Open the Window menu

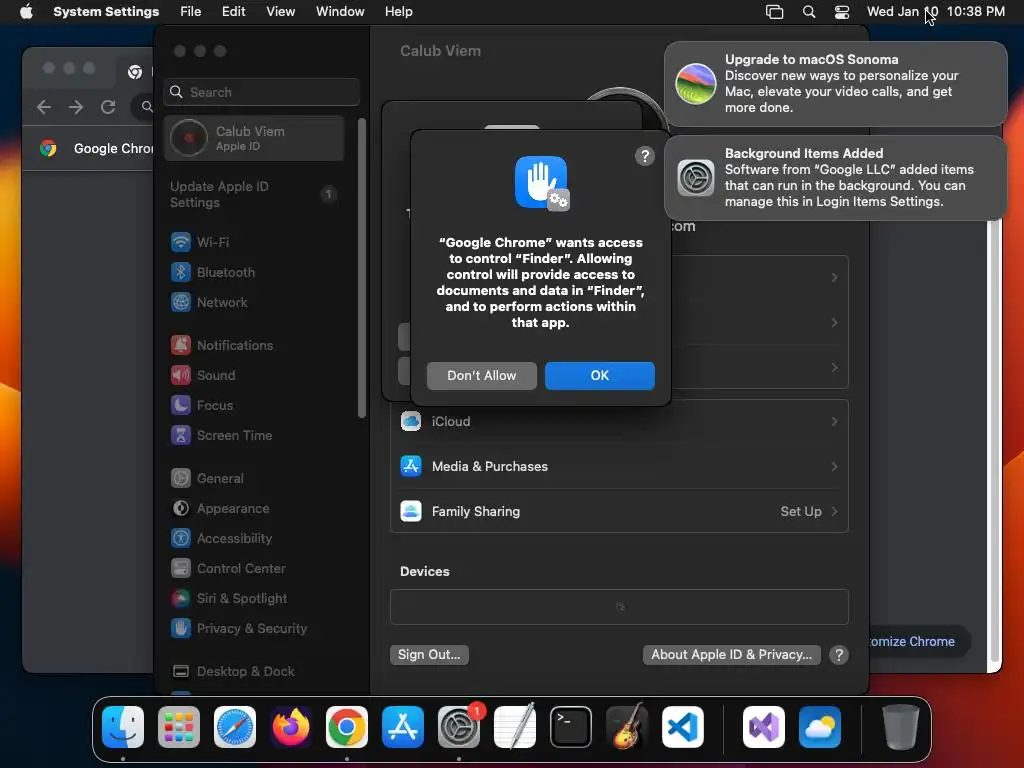340,12
